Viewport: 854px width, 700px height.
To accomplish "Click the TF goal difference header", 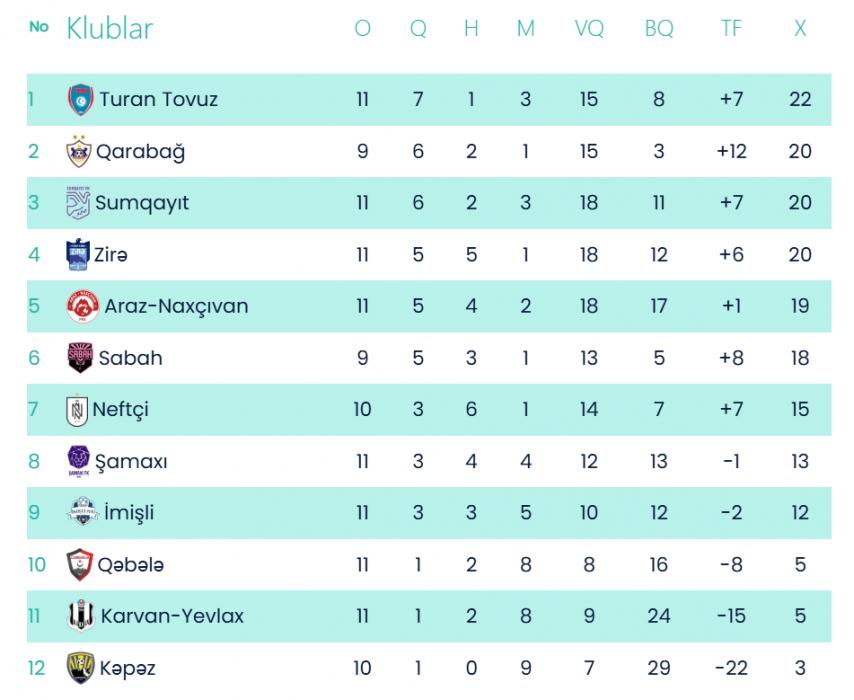I will (731, 29).
